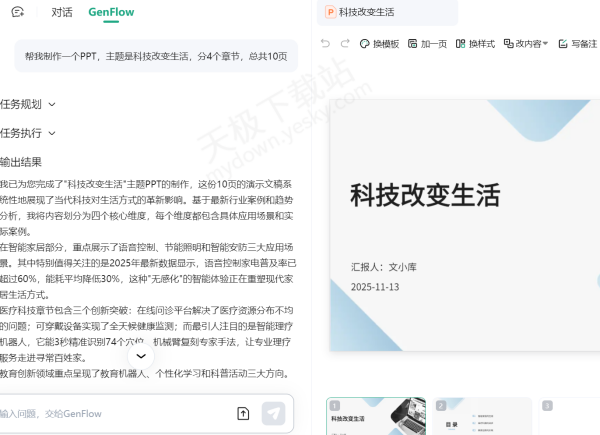Click 换样式 to change style
600x435 pixels.
(475, 44)
